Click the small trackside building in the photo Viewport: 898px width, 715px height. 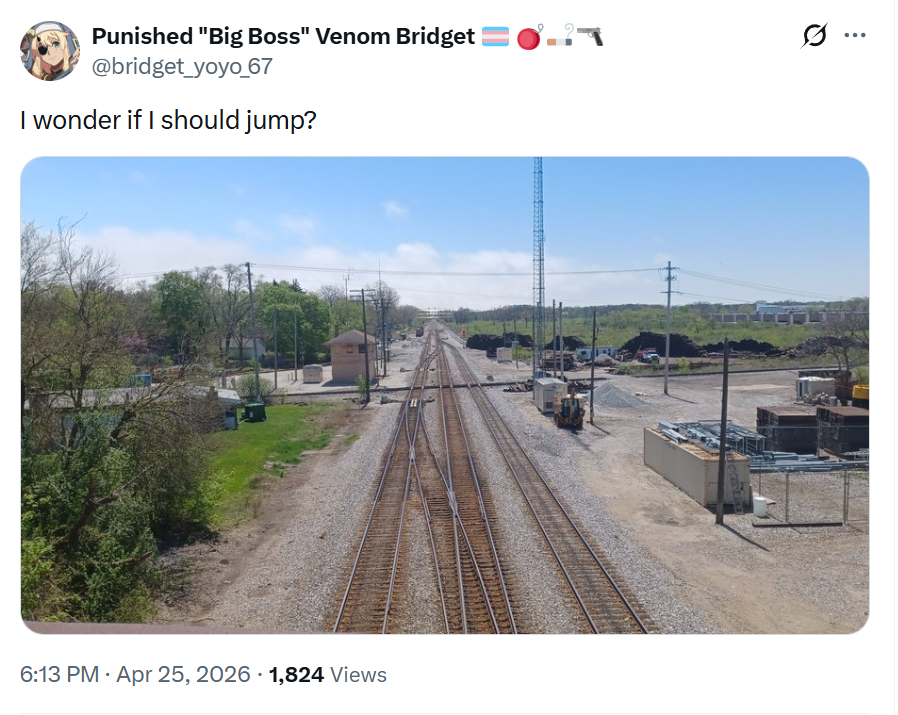(x=351, y=357)
